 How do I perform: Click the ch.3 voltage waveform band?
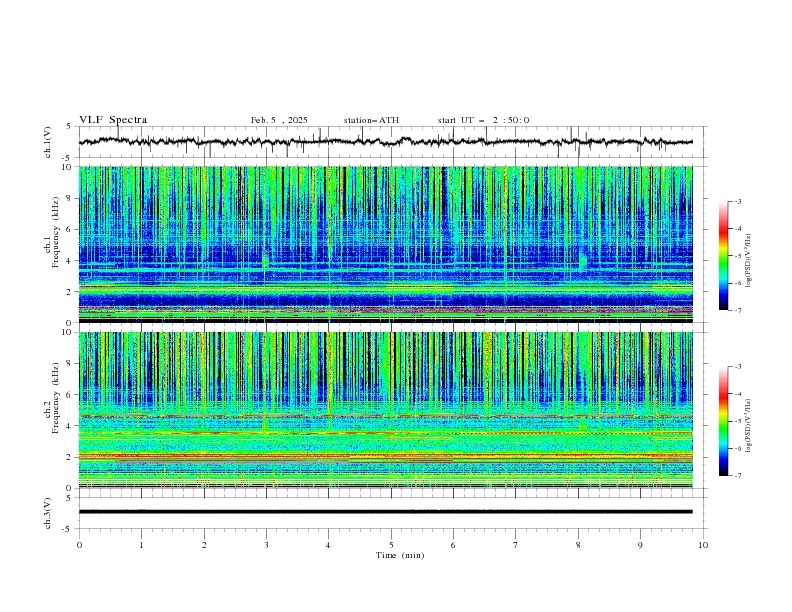(x=385, y=512)
